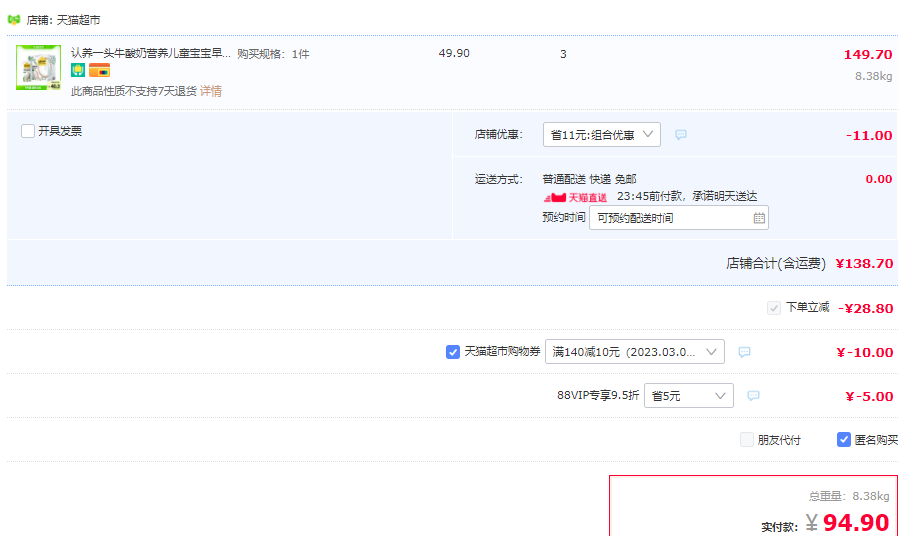902x536 pixels.
Task: Click the item quantity 3
Action: click(563, 54)
